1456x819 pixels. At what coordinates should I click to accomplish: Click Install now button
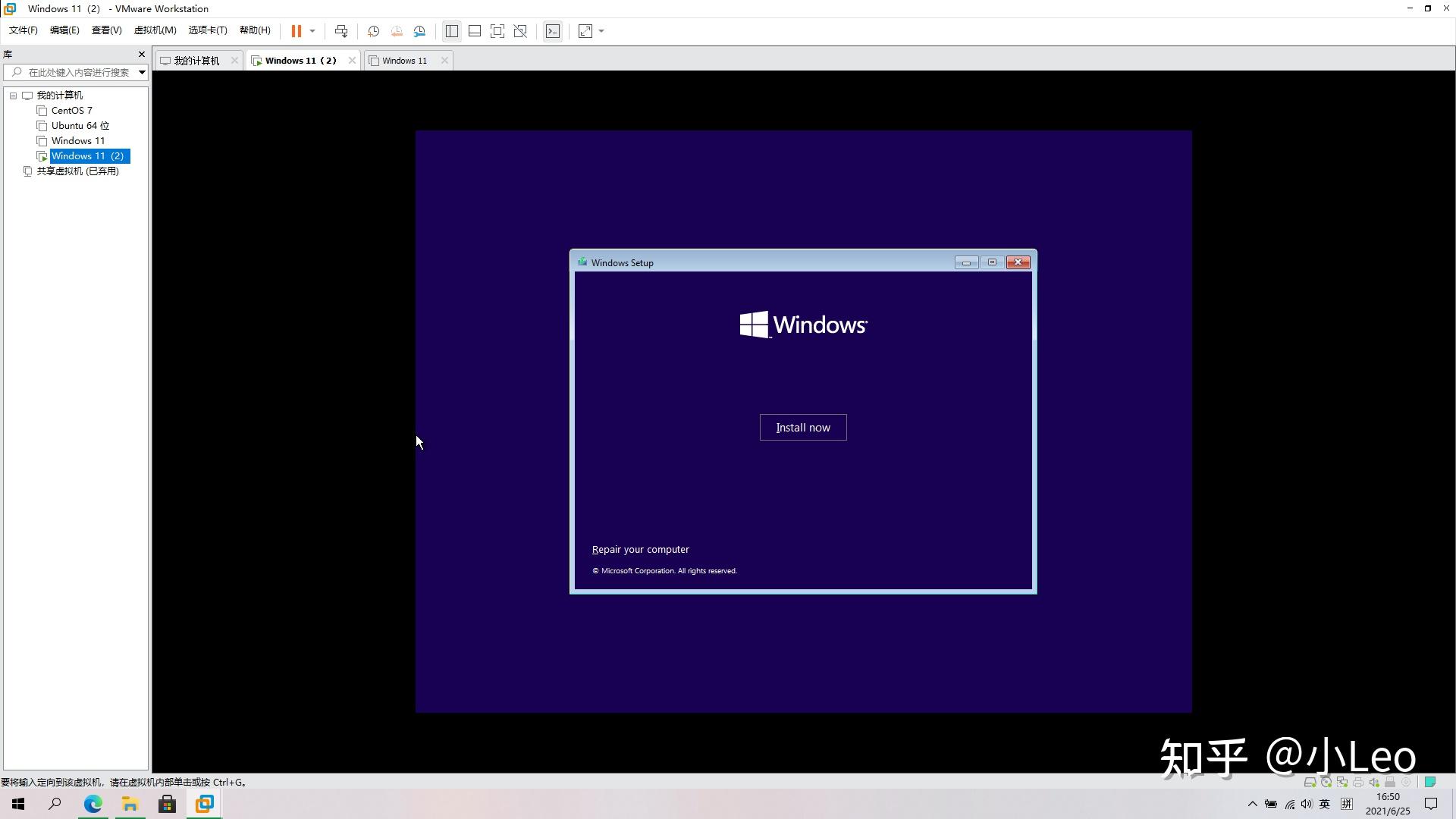coord(803,427)
